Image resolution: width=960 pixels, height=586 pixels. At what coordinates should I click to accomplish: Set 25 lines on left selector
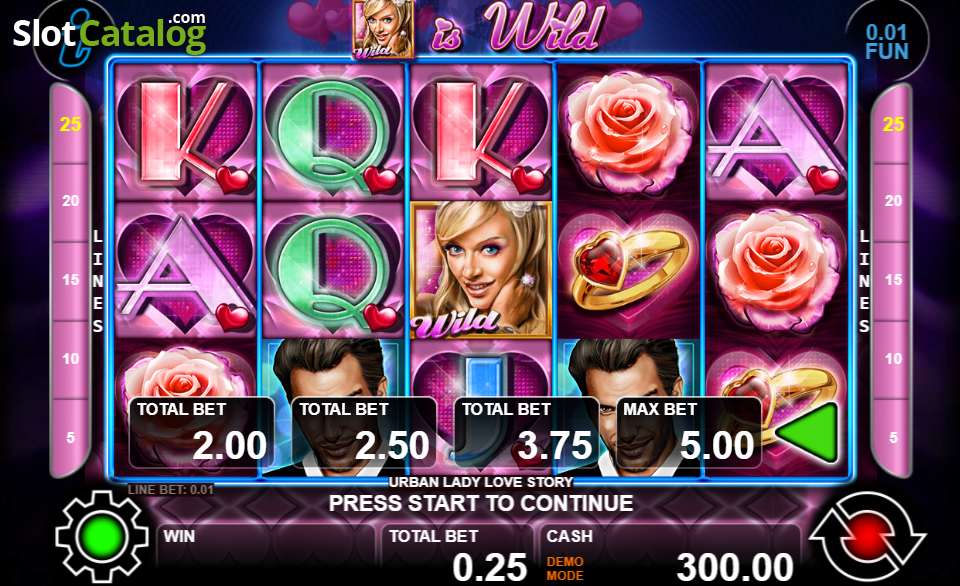[x=70, y=124]
